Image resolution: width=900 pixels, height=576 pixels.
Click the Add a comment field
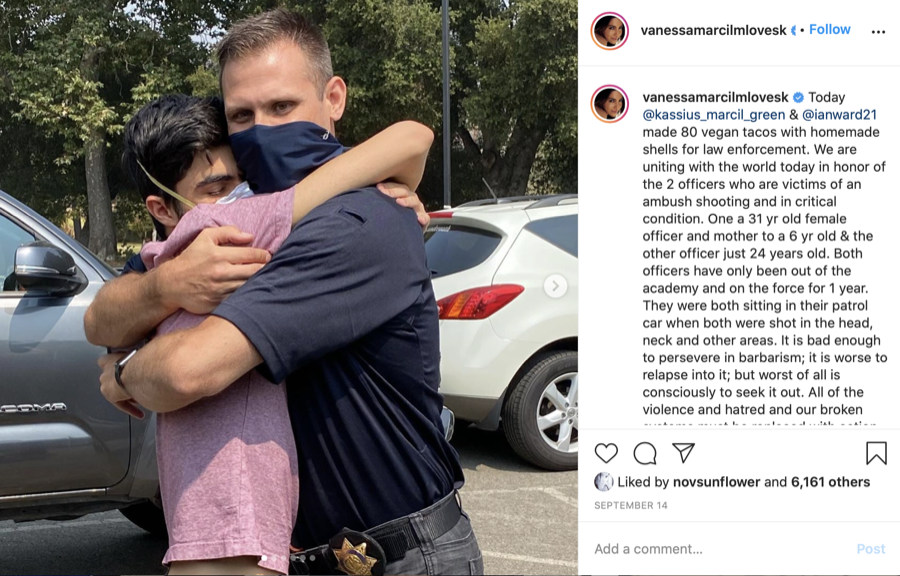point(720,549)
